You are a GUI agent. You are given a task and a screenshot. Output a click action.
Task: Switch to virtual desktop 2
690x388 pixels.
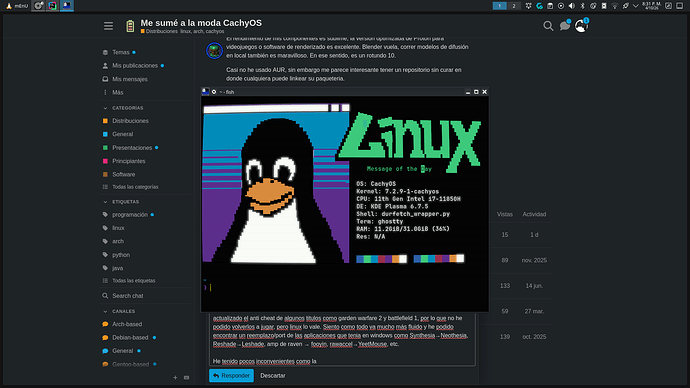tap(514, 6)
